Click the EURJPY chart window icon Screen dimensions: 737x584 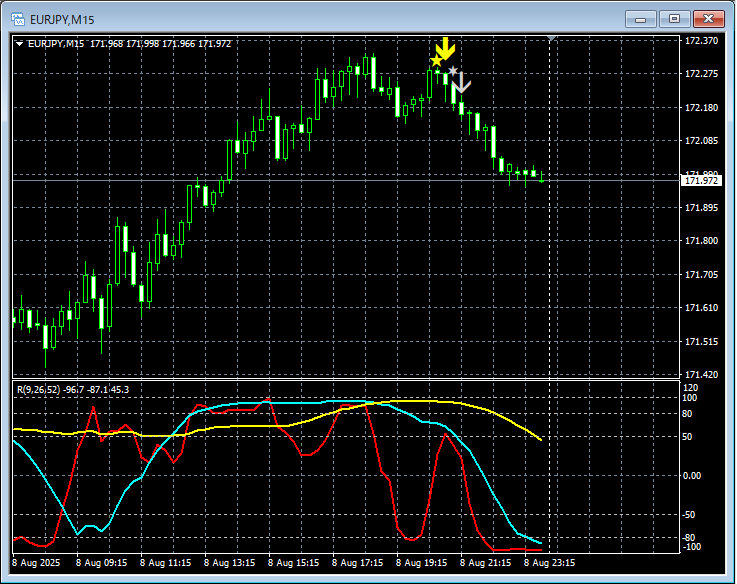[x=18, y=19]
